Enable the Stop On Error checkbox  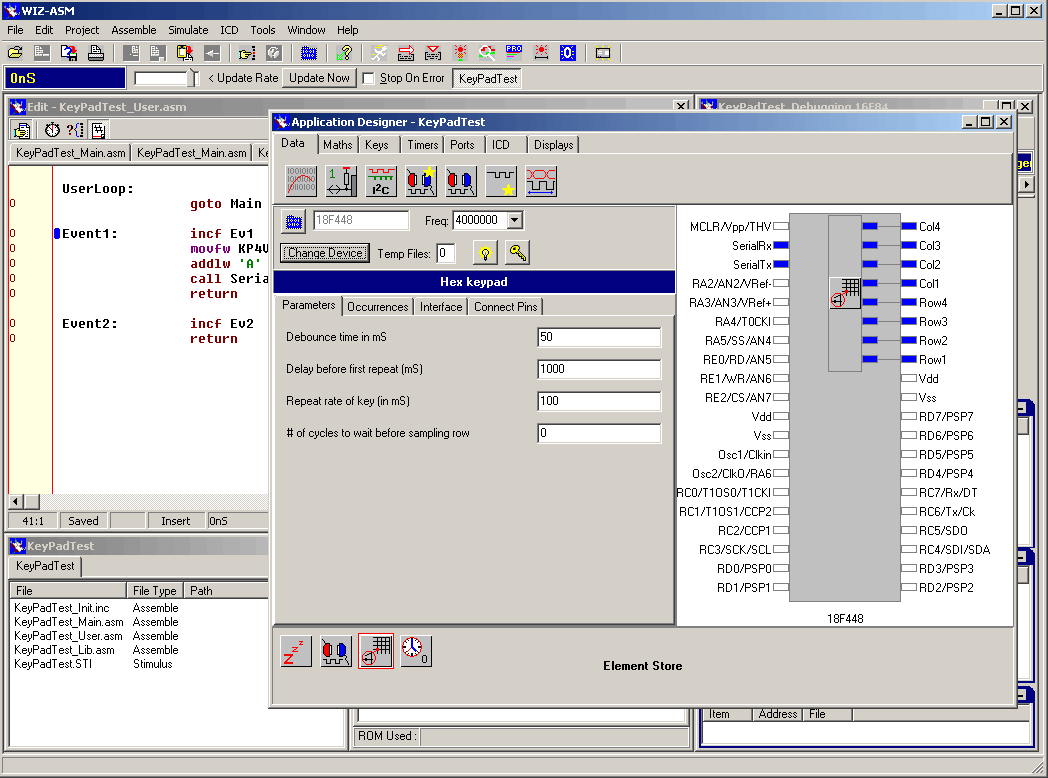point(368,78)
